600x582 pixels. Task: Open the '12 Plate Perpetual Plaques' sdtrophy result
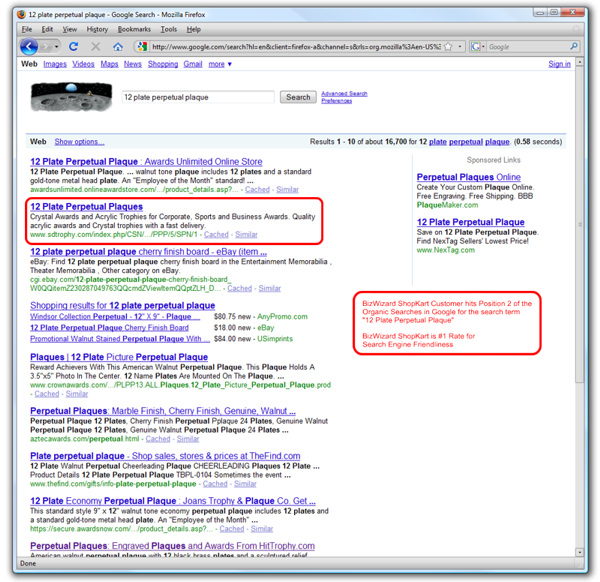(86, 207)
